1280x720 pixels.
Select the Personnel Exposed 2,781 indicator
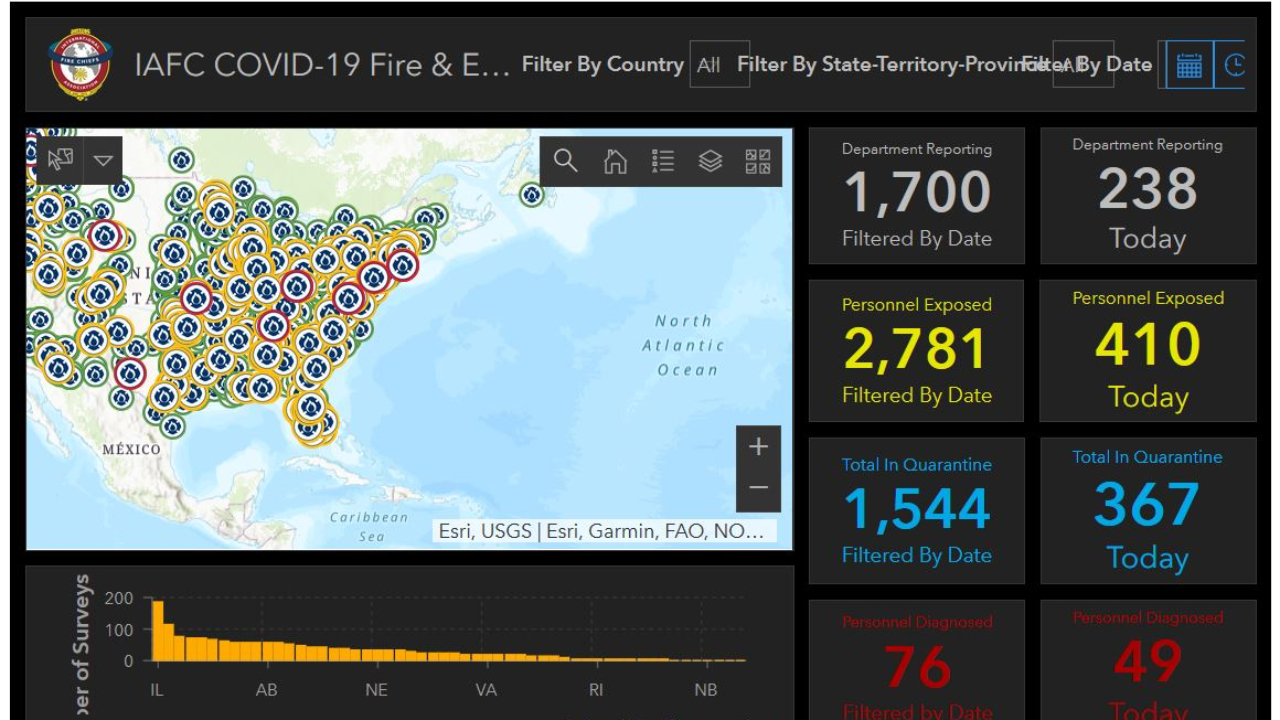pos(916,350)
